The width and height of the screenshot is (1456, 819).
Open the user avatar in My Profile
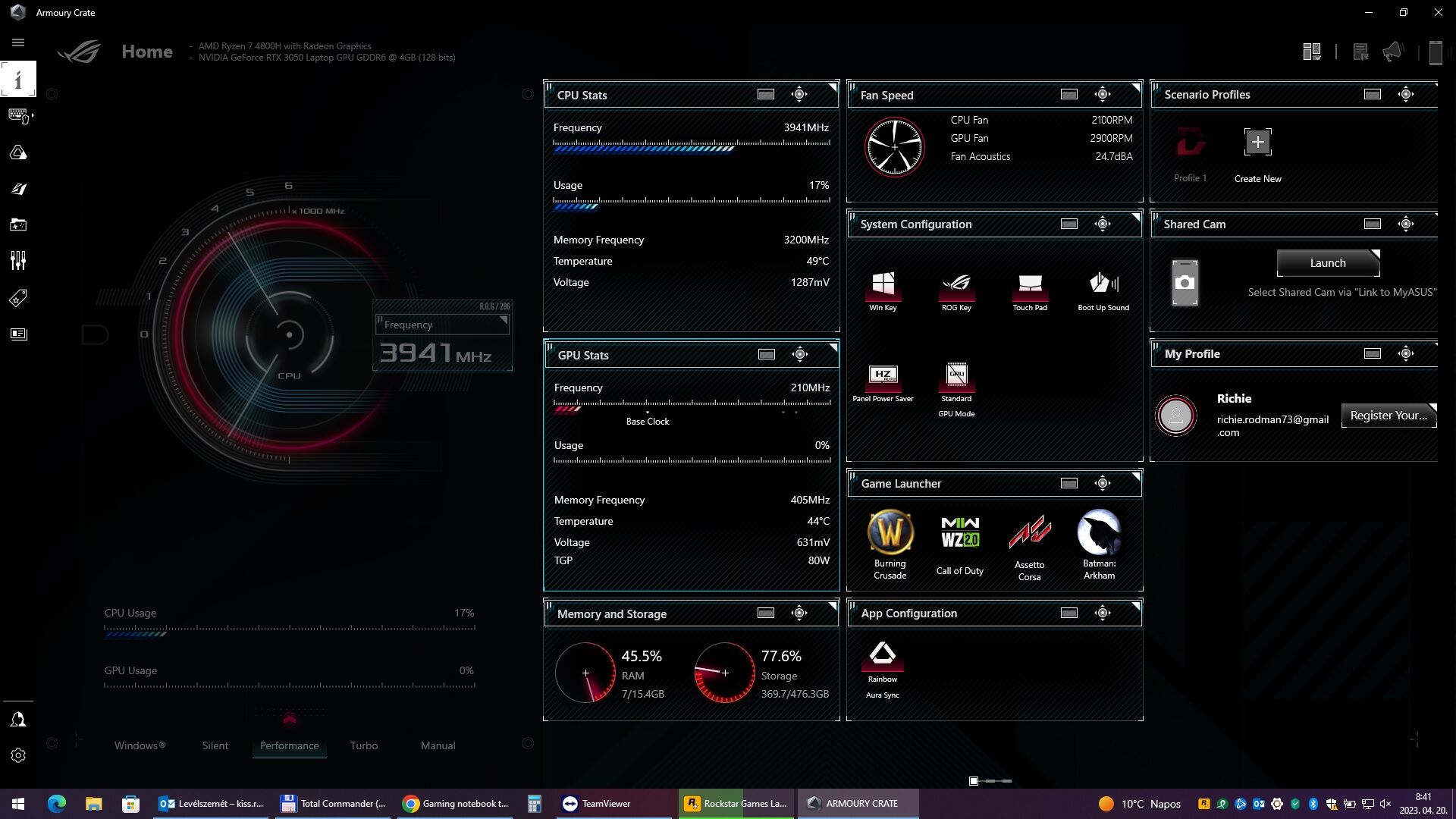[1176, 416]
